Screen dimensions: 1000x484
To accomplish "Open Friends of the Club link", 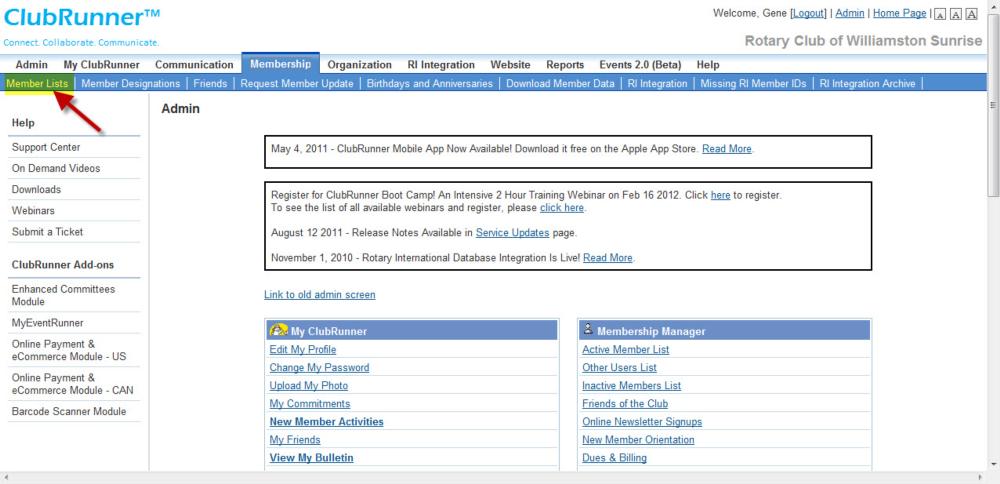I will (x=625, y=404).
